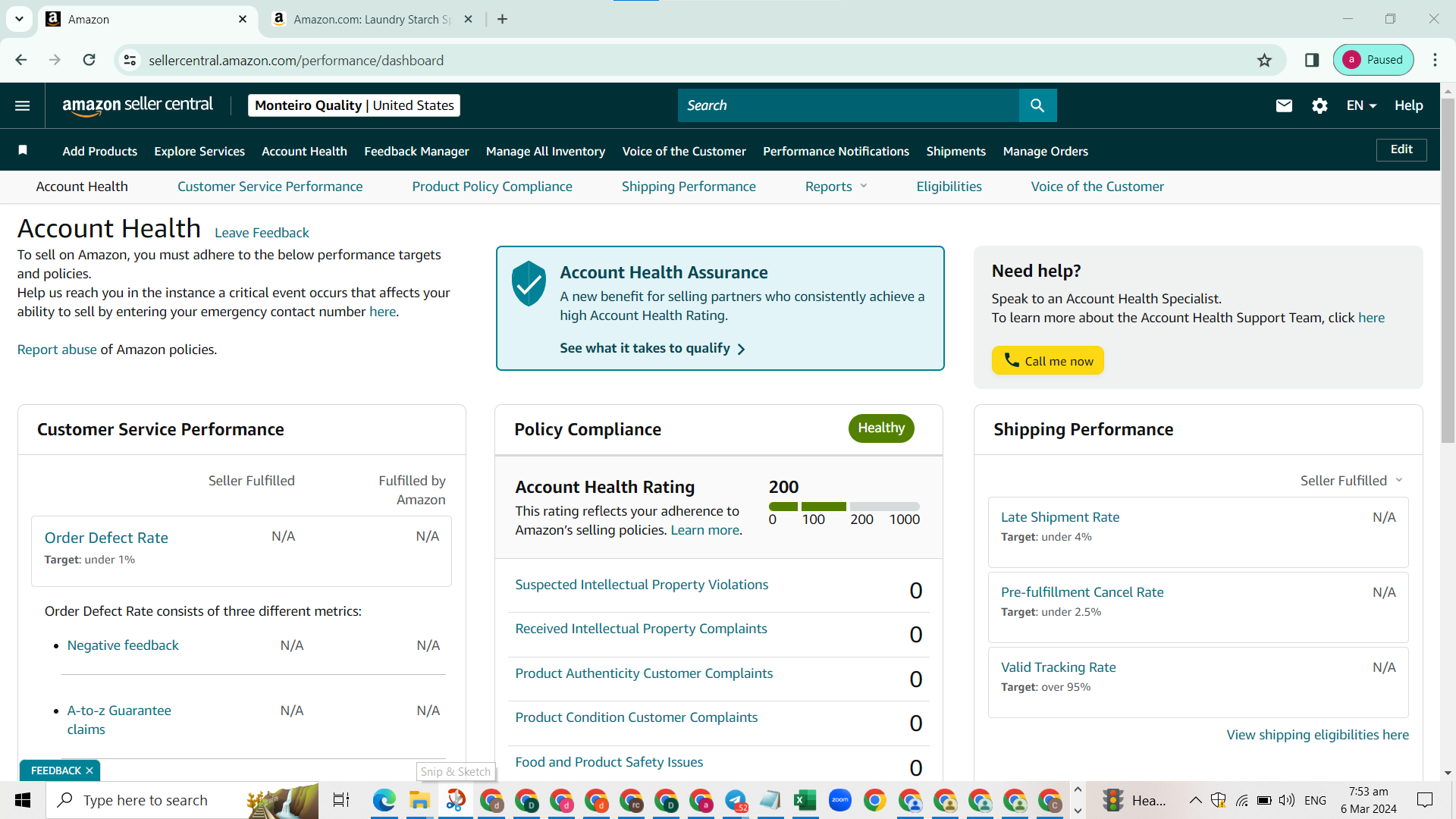Open Add Products menu item
Viewport: 1456px width, 819px height.
[x=100, y=151]
